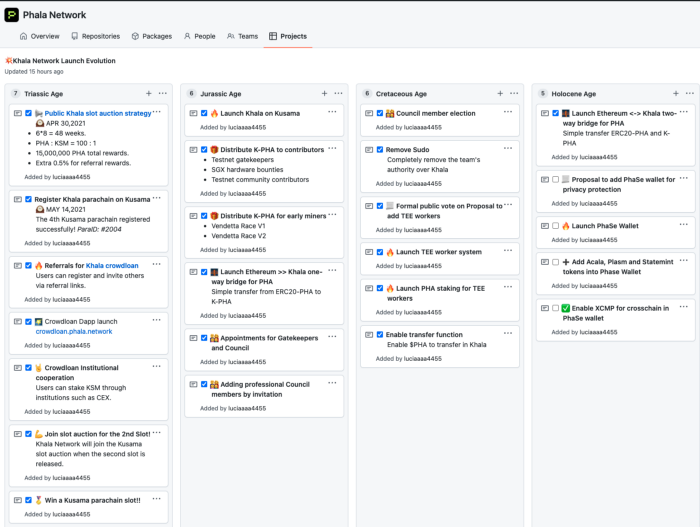700x527 pixels.
Task: Open Triassic Age column options menu
Action: pyautogui.click(x=162, y=93)
